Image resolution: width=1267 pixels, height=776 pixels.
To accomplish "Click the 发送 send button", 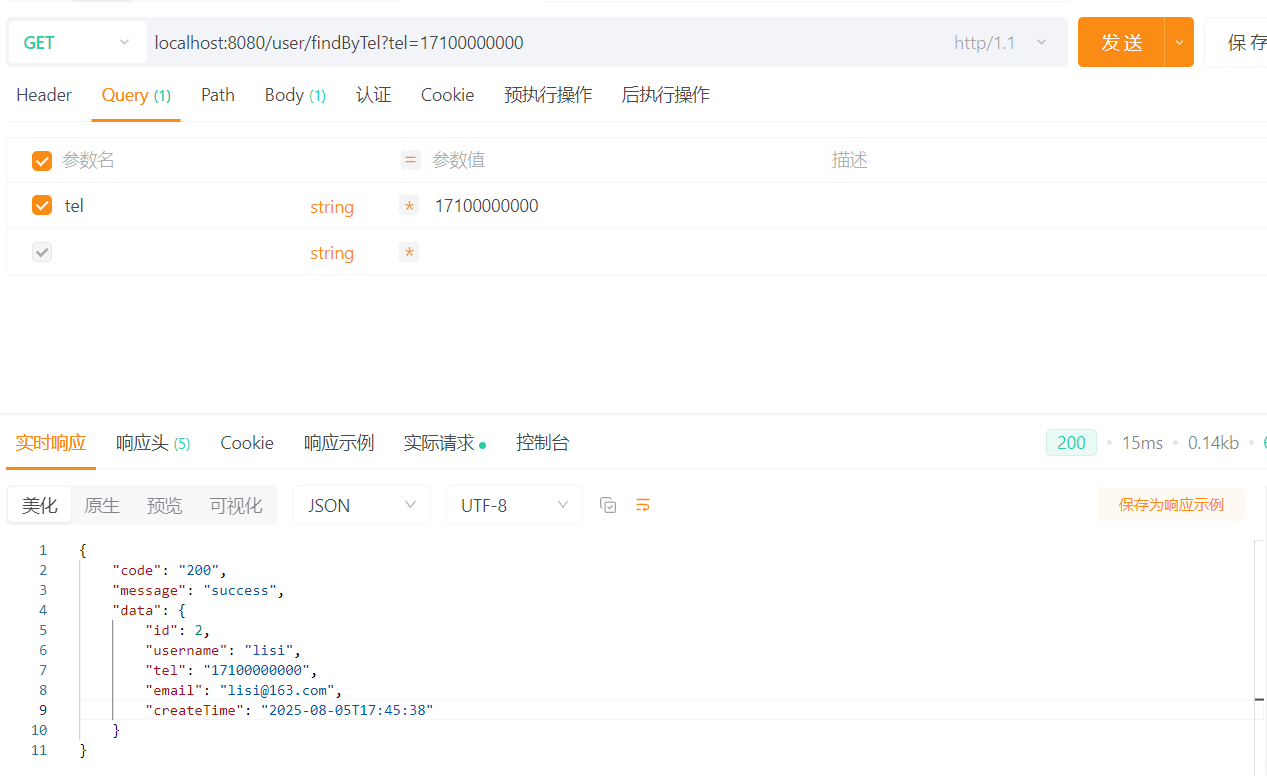I will point(1121,42).
